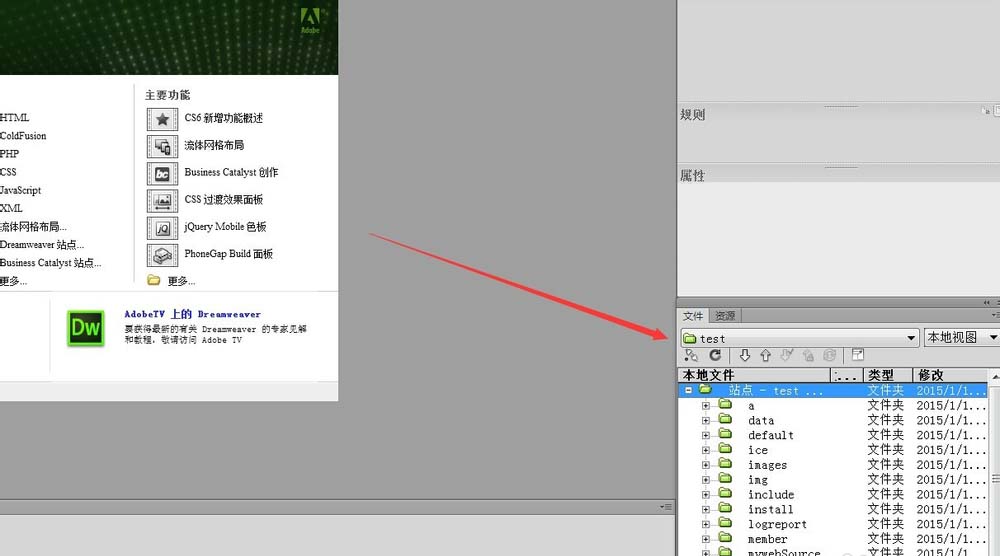
Task: Expand the img folder
Action: click(706, 479)
